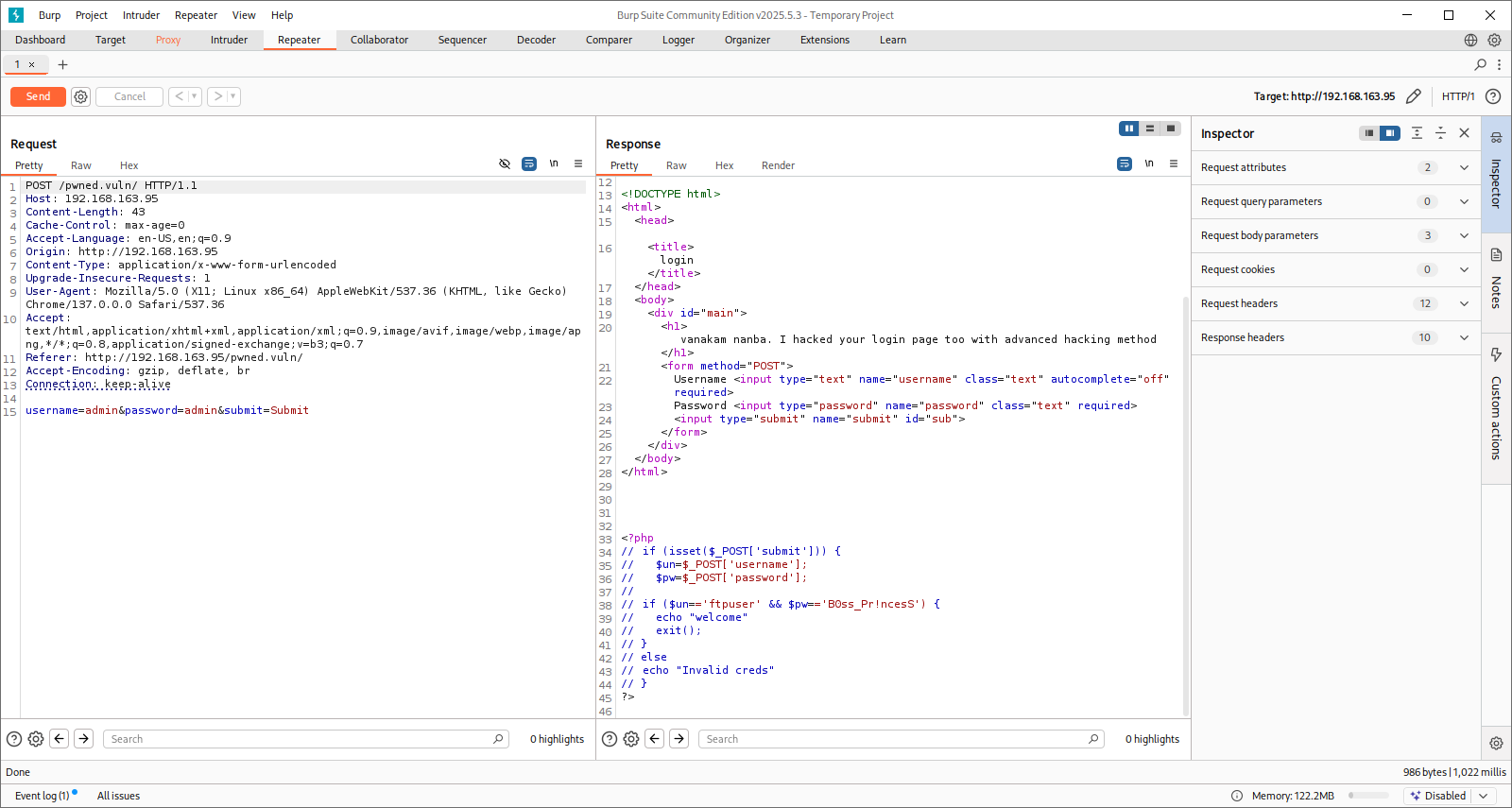Jump to previous request search match
This screenshot has width=1512, height=808.
60,739
